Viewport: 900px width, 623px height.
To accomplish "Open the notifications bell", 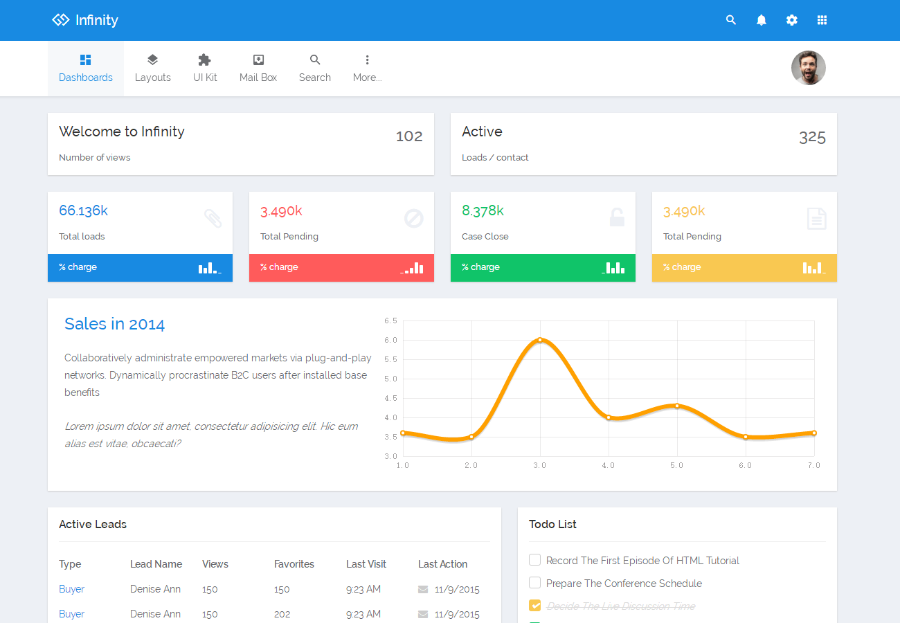I will click(761, 20).
